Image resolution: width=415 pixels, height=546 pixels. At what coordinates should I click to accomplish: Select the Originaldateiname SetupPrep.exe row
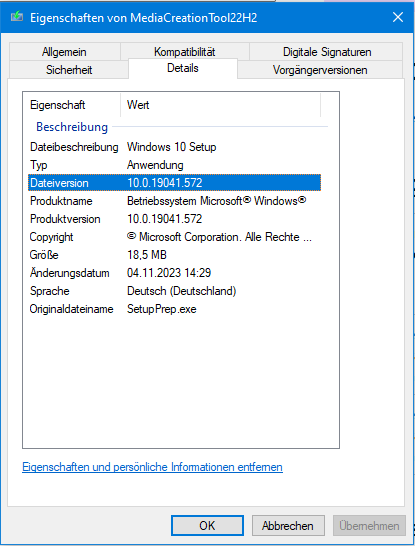tap(174, 309)
